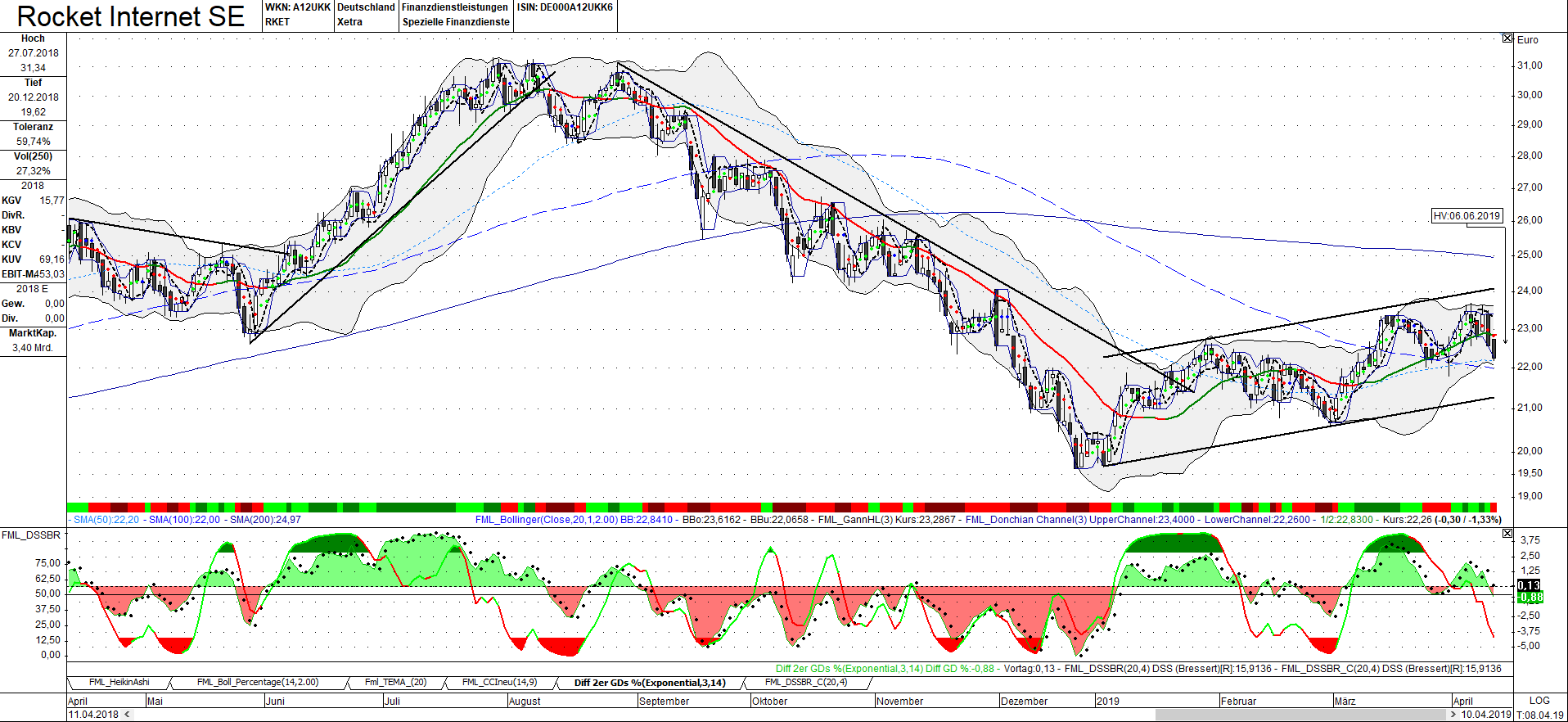Click the März month marker
Screen dimensions: 1568x722
pos(1345,701)
